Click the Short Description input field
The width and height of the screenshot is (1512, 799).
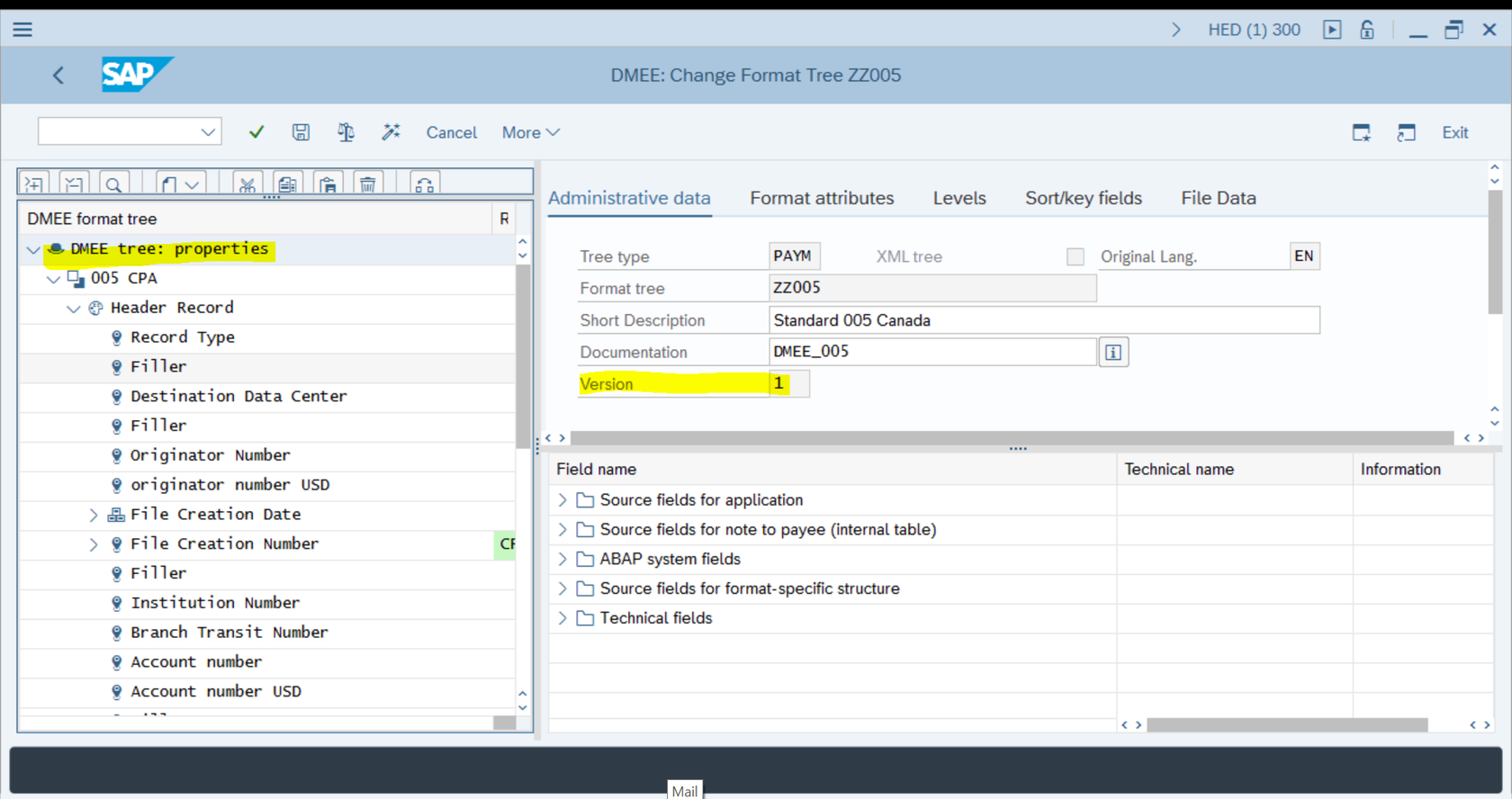[1044, 320]
